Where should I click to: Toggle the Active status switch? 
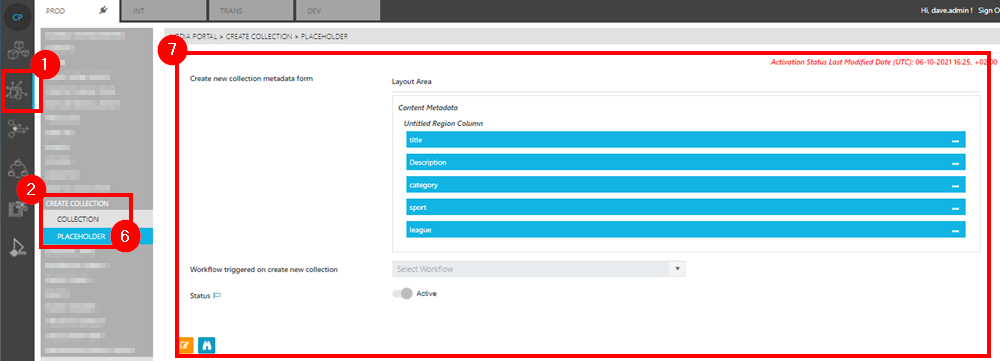pyautogui.click(x=402, y=294)
